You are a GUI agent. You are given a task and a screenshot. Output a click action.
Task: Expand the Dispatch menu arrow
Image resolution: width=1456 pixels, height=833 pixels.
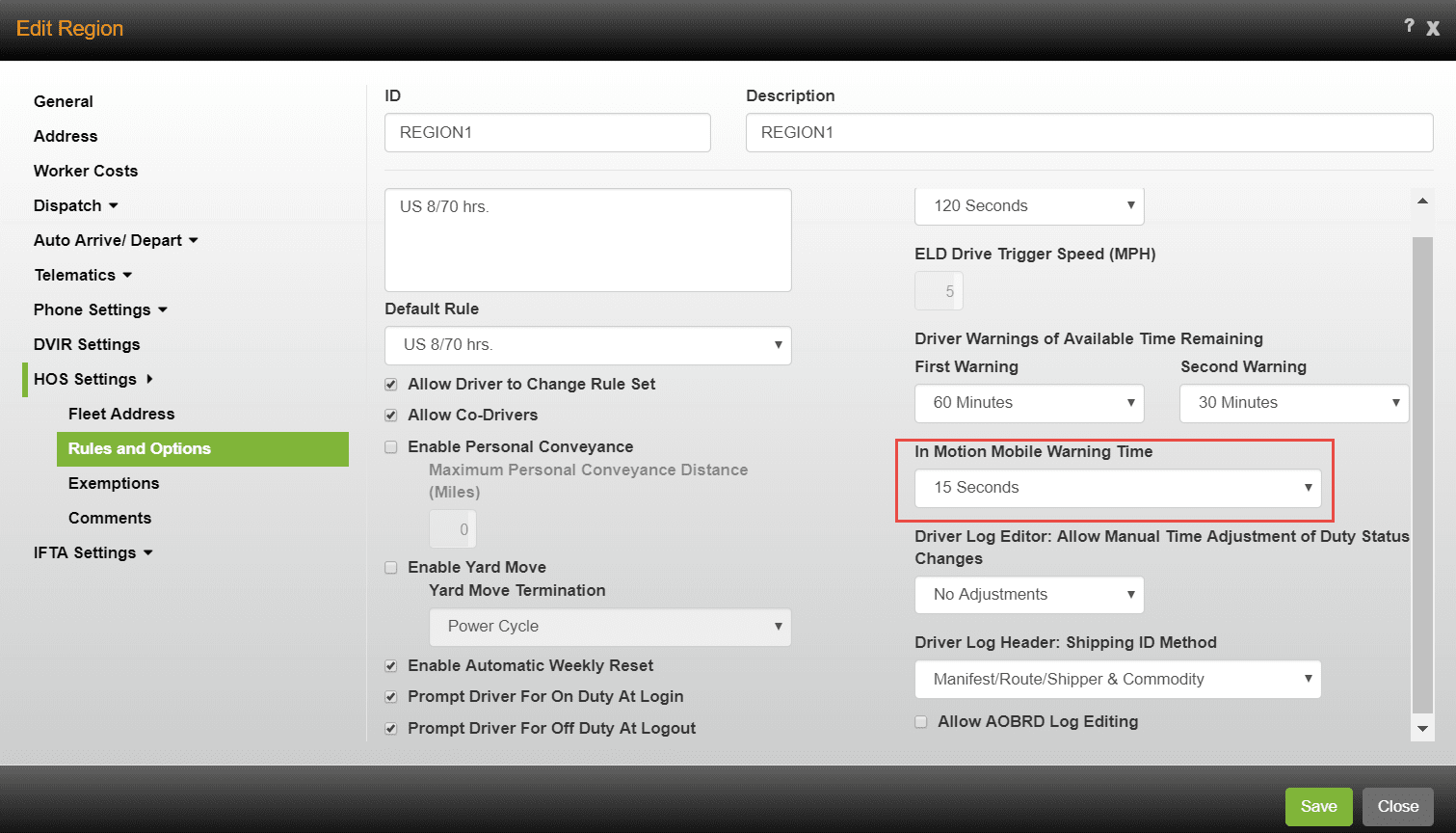coord(114,206)
